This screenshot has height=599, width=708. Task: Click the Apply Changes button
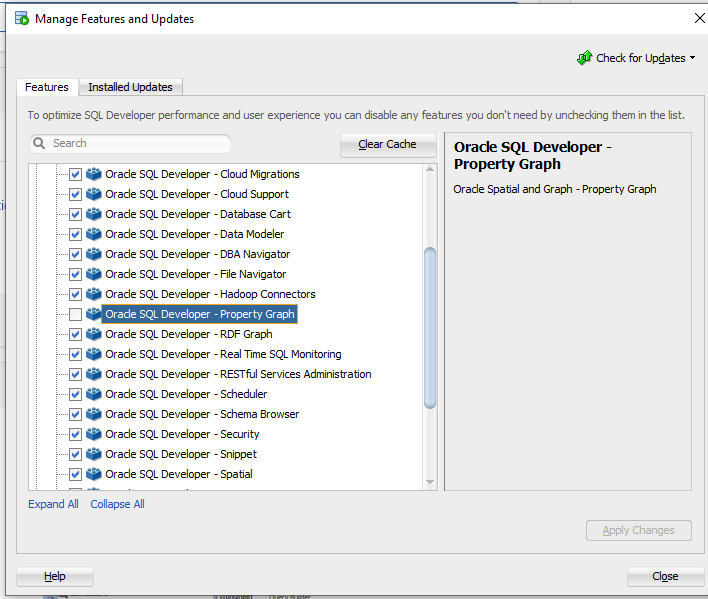tap(638, 530)
